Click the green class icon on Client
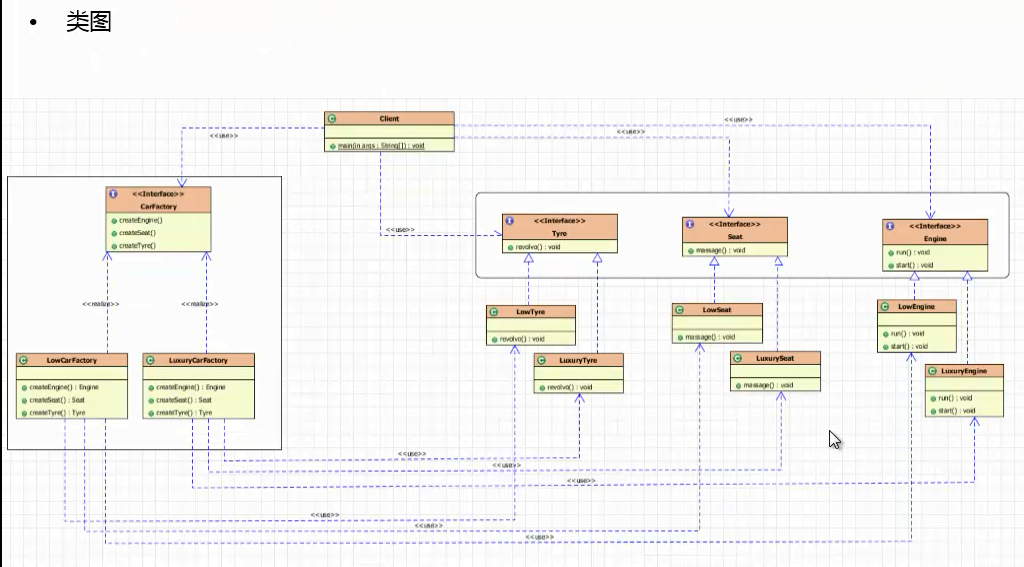Image resolution: width=1024 pixels, height=567 pixels. (332, 119)
